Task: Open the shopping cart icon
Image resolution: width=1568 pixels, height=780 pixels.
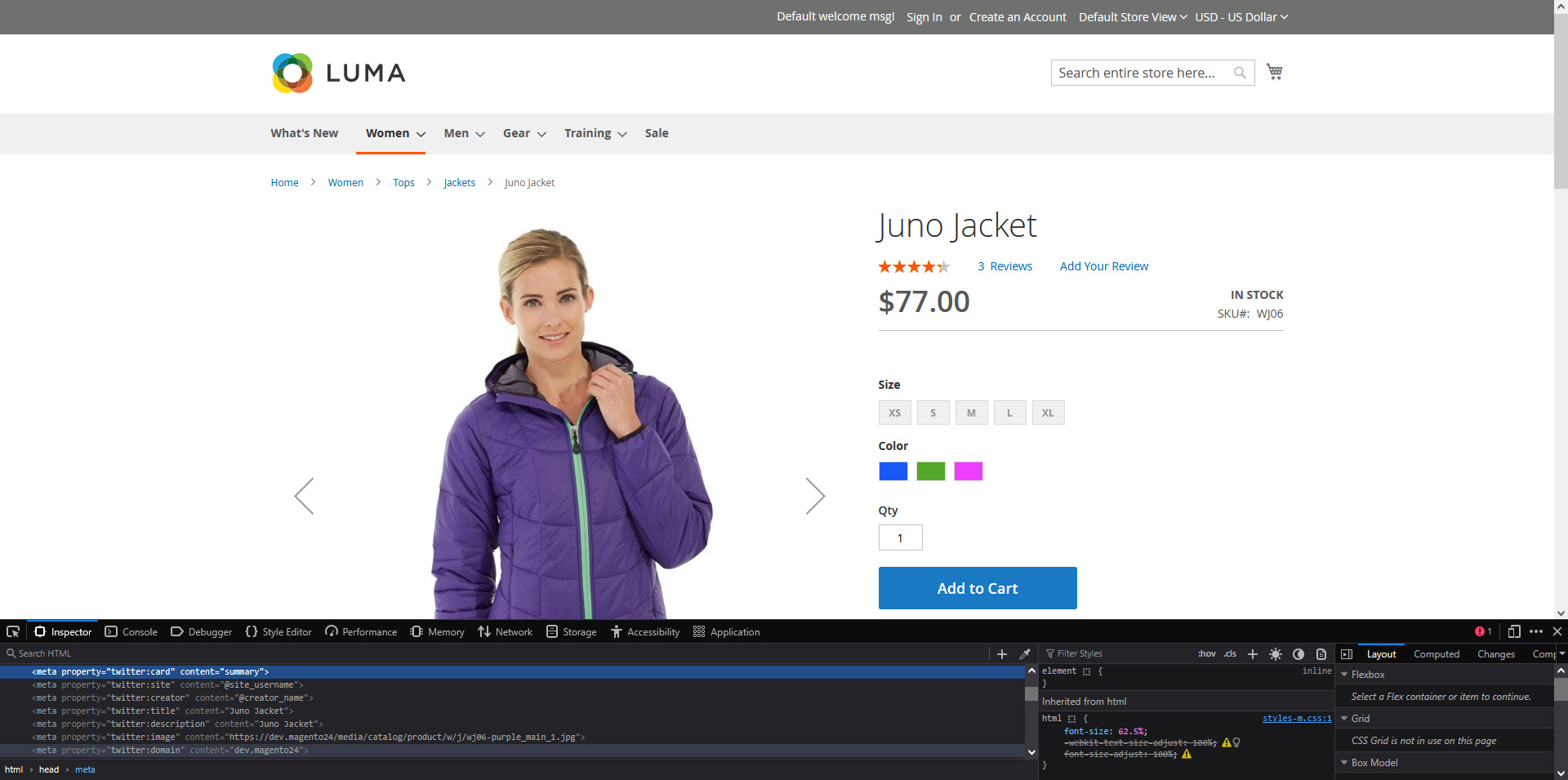Action: (x=1274, y=72)
